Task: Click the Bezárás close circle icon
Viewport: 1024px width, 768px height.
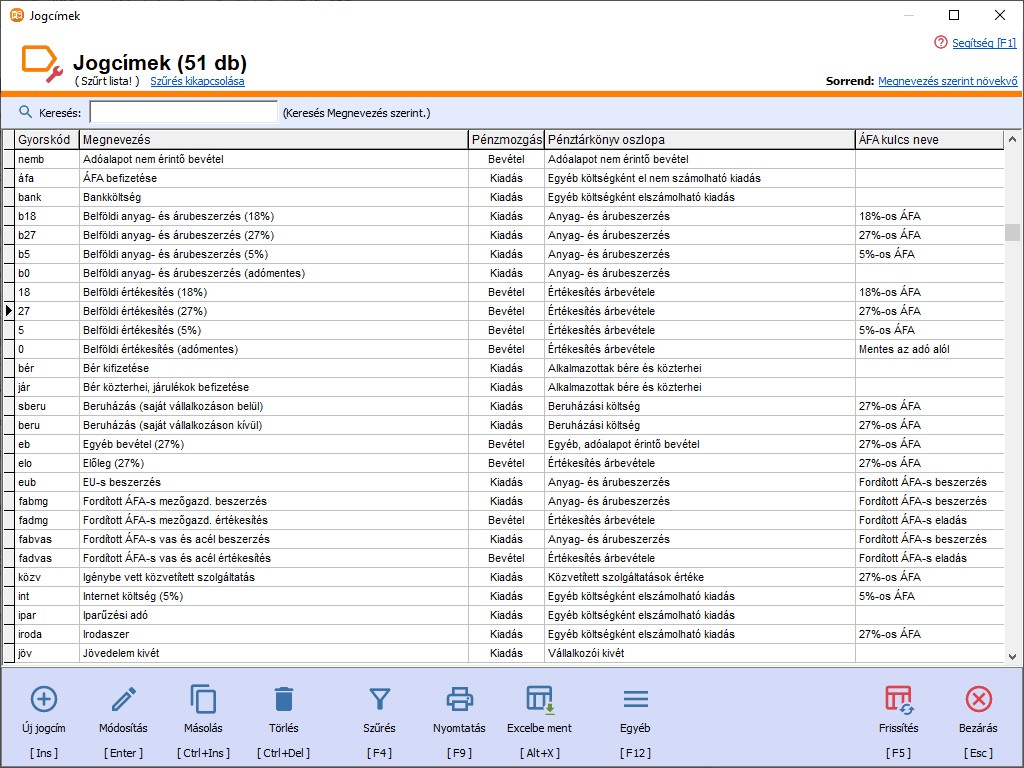Action: (978, 699)
